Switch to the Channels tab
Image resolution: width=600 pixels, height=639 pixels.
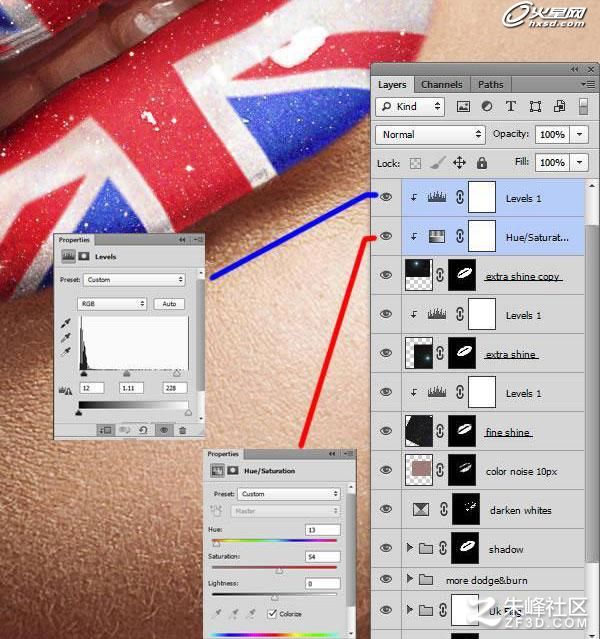[x=442, y=85]
